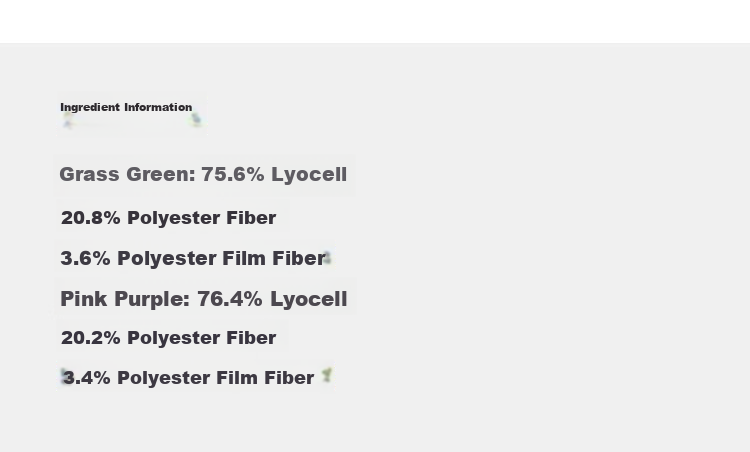Click the words Grass Green

(124, 175)
